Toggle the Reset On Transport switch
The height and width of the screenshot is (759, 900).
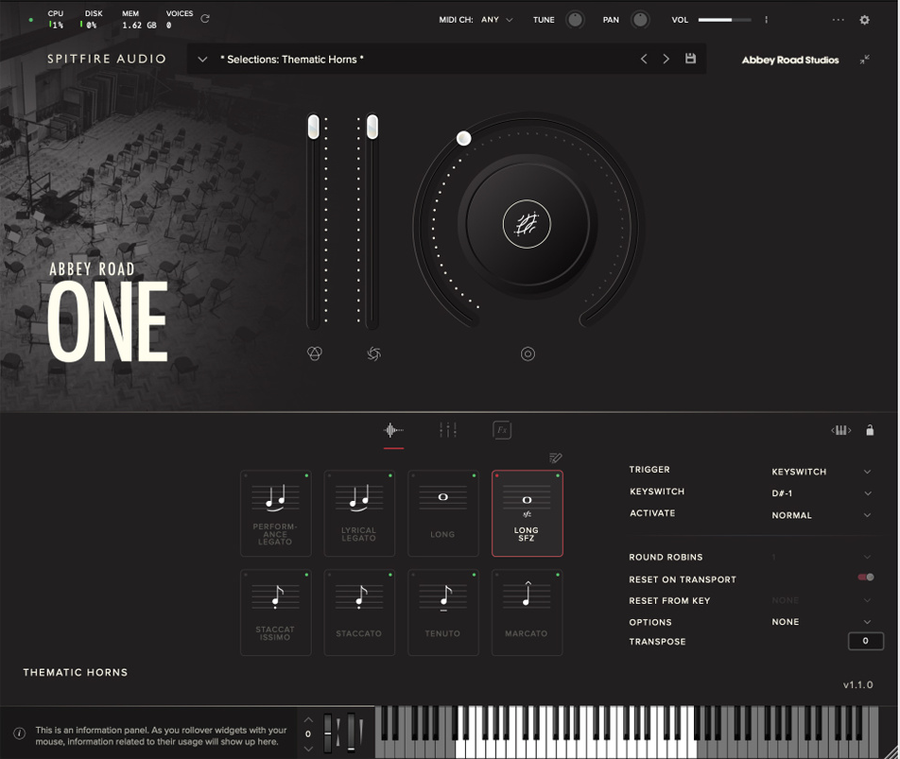pyautogui.click(x=866, y=578)
